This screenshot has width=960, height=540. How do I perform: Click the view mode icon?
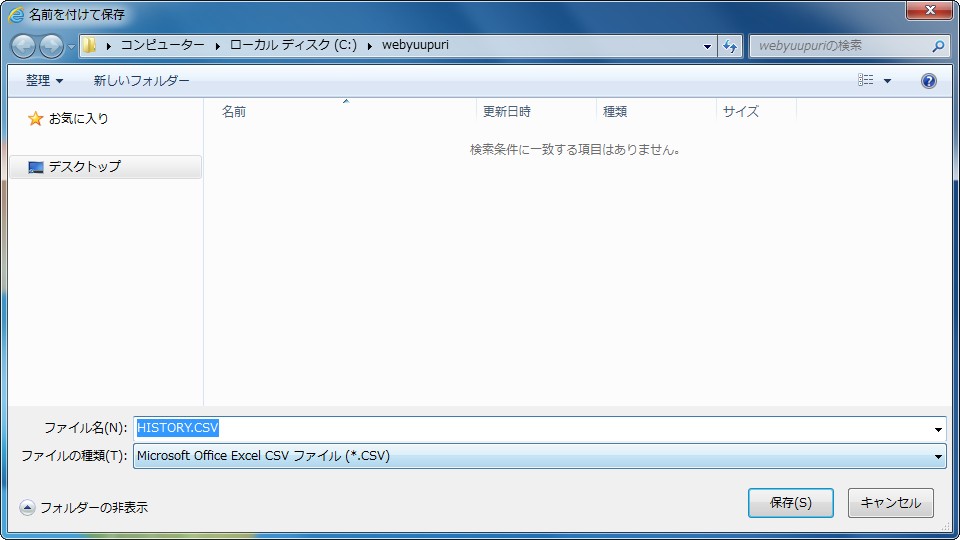[x=865, y=81]
